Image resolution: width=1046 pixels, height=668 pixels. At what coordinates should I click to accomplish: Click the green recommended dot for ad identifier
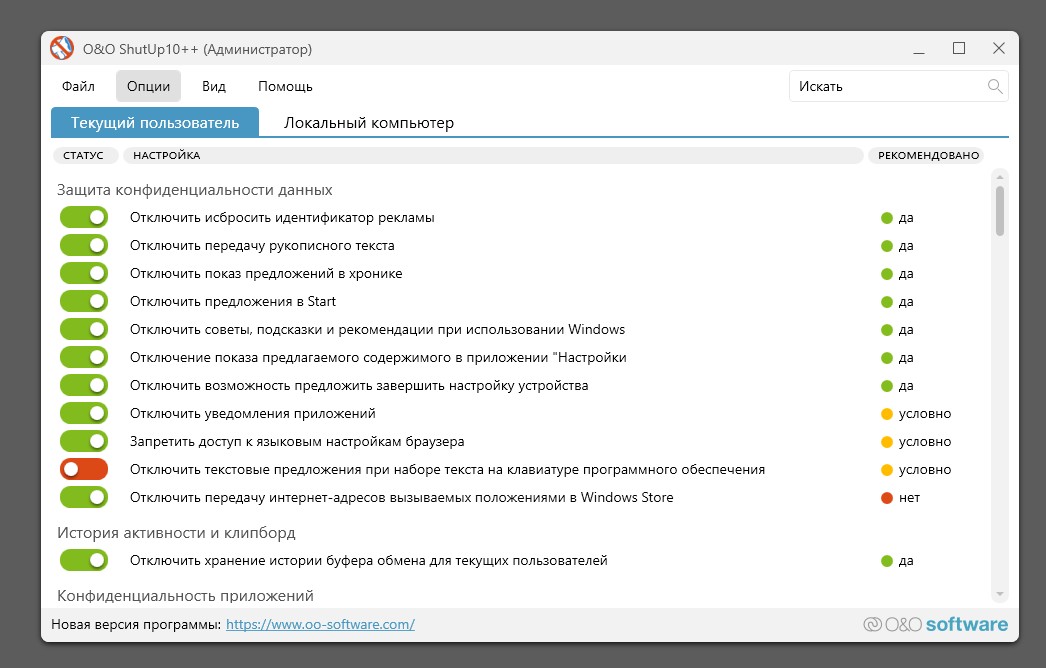pos(886,218)
